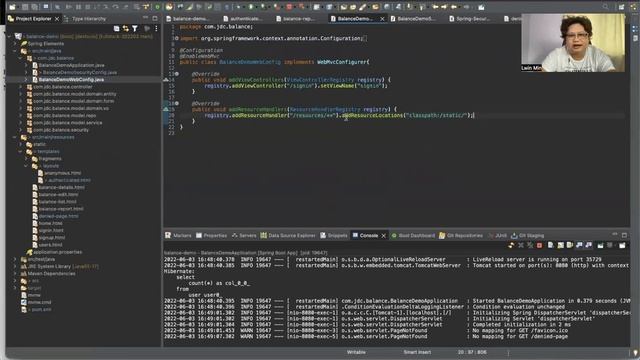The height and width of the screenshot is (360, 640).
Task: Select application.properties file
Action: click(x=54, y=252)
